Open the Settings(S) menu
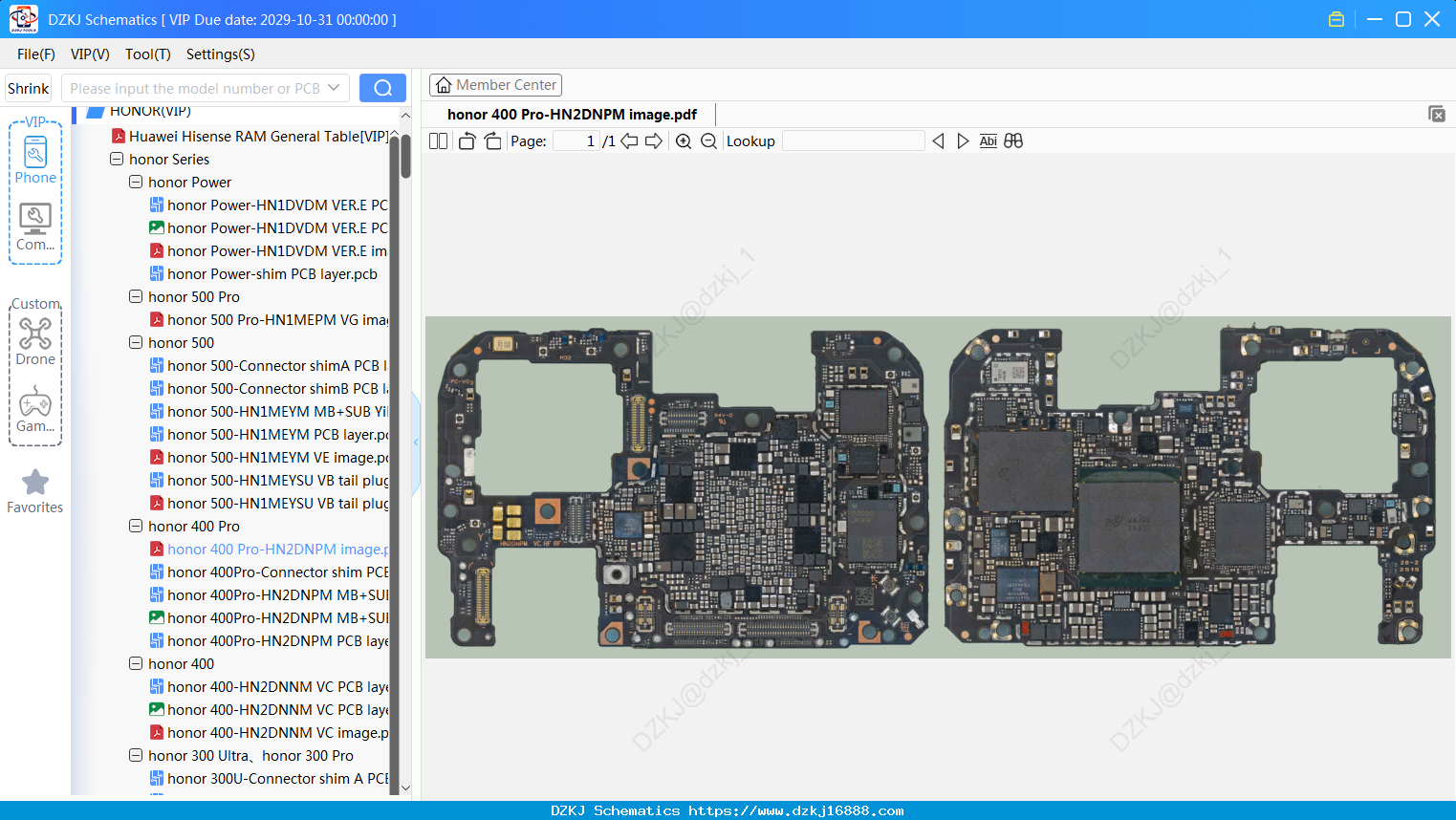The width and height of the screenshot is (1456, 820). [221, 54]
